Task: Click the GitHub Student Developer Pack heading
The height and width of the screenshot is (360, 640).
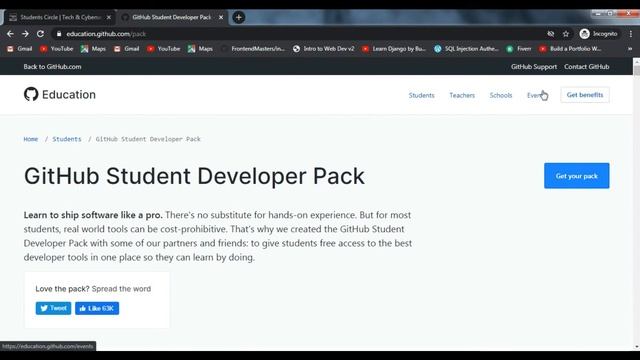Action: coord(194,176)
